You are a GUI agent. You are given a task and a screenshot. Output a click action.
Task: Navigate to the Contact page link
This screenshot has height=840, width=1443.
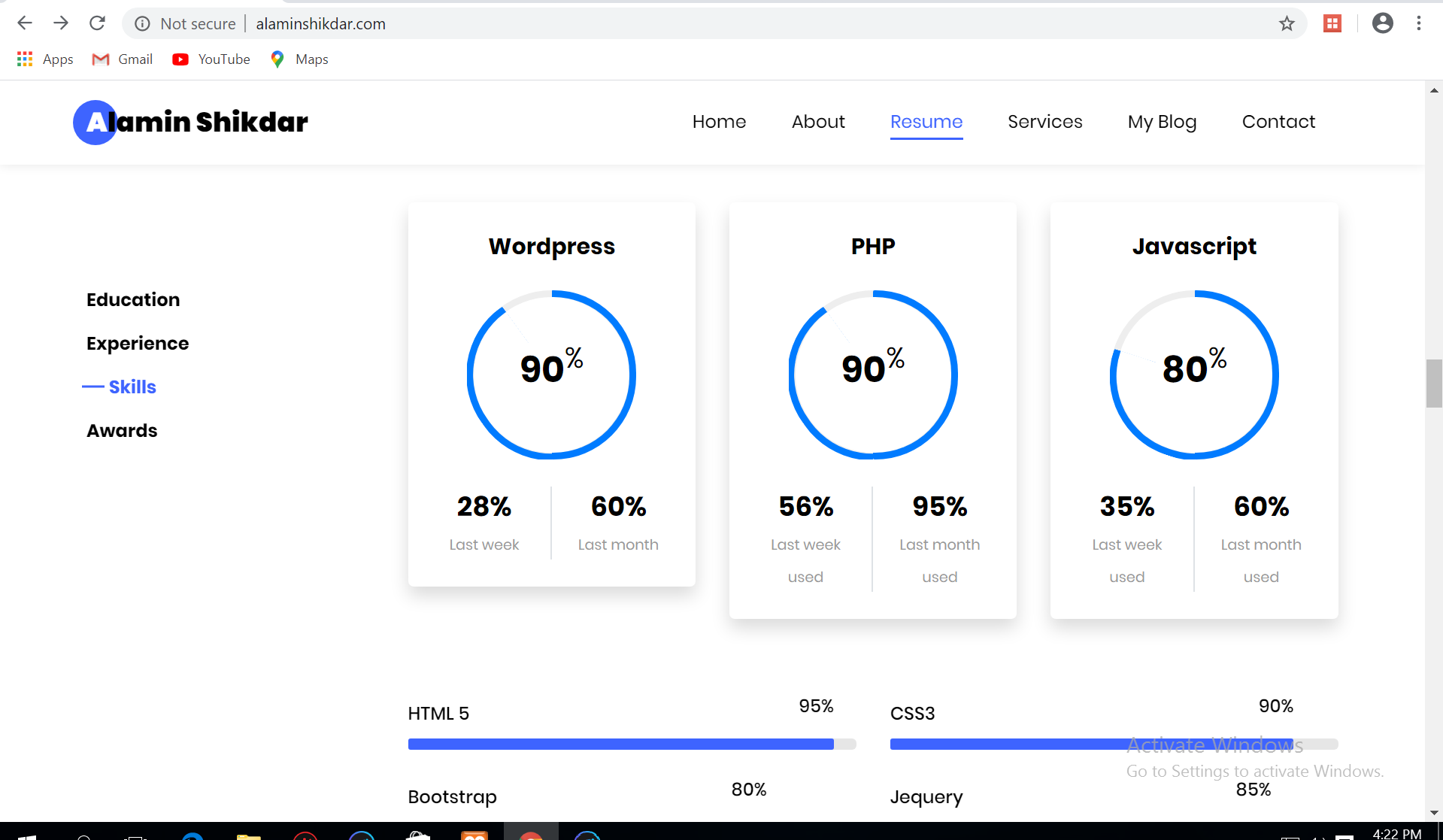click(x=1278, y=122)
